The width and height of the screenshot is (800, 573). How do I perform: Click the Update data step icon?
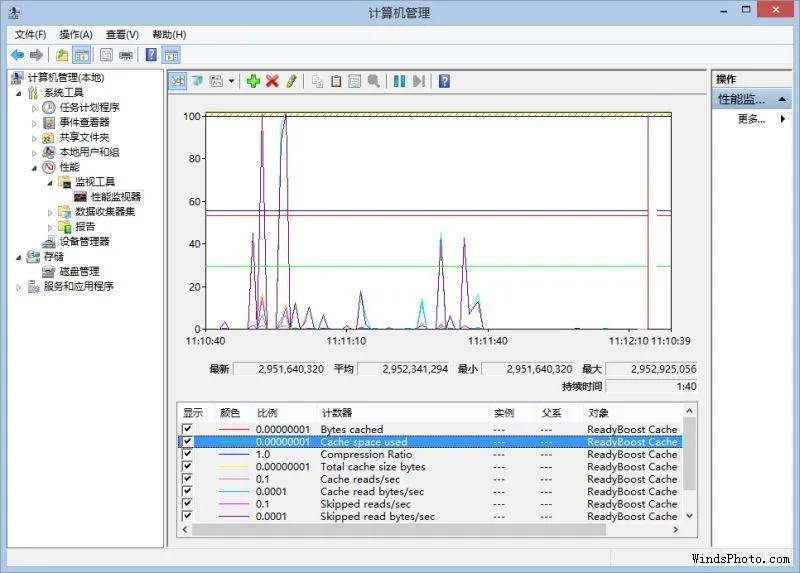(419, 81)
